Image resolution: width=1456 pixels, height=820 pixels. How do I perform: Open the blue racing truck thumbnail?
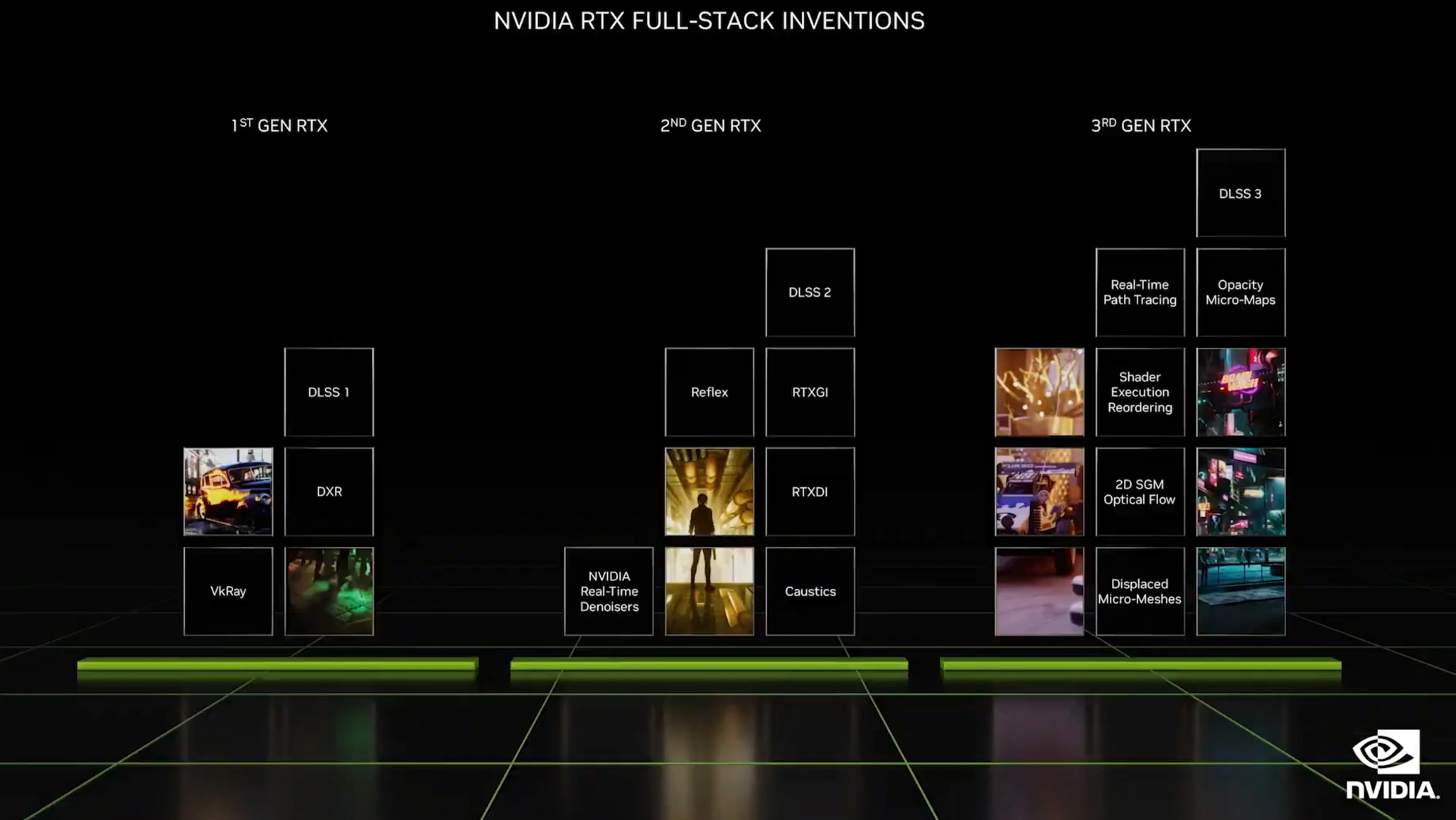coord(1039,491)
